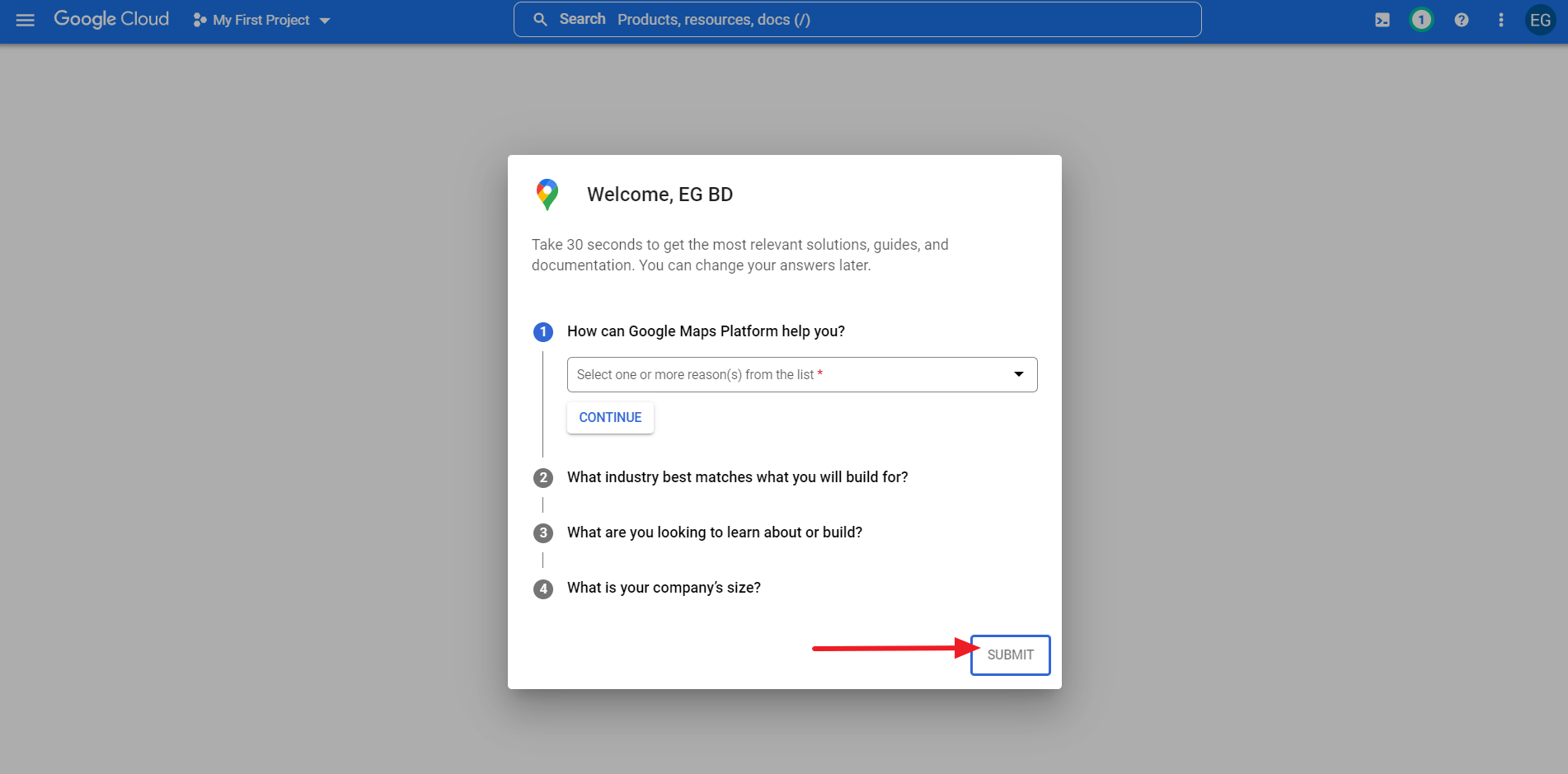This screenshot has width=1568, height=774.
Task: Click the CONTINUE button
Action: click(610, 418)
